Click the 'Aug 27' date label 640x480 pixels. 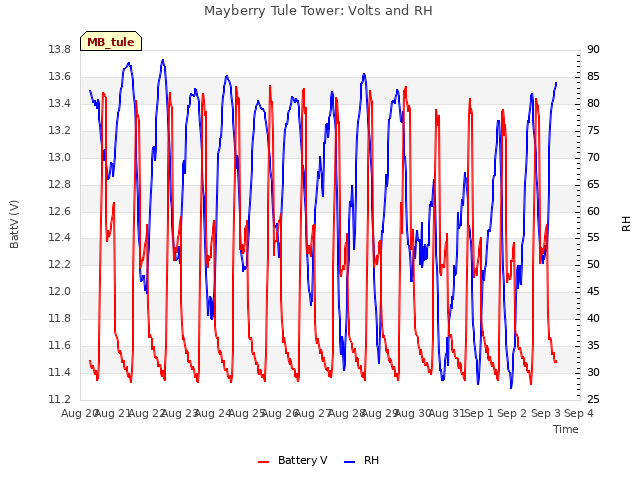(313, 414)
